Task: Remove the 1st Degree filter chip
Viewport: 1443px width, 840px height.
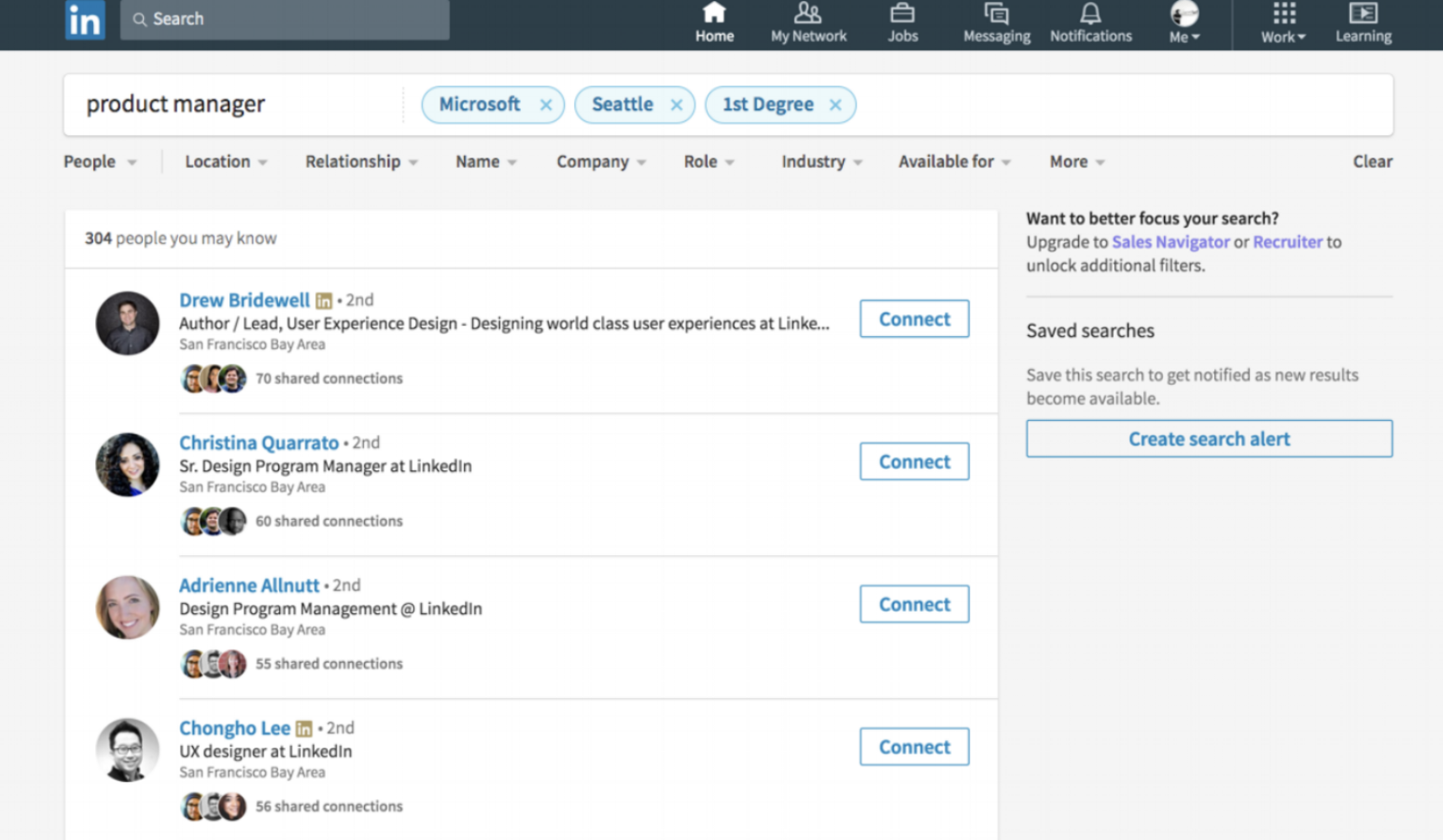Action: point(835,105)
